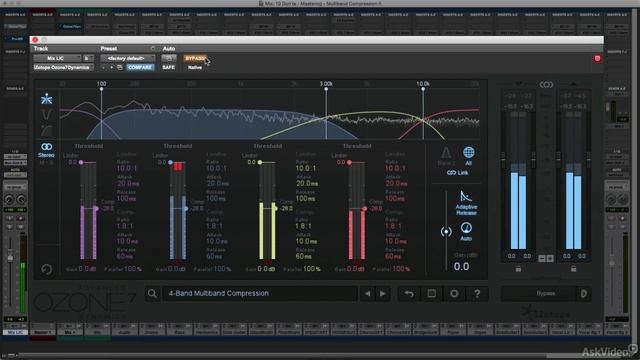Reset the Dynamics module settings
Viewport: 640px width, 360px height.
47,269
